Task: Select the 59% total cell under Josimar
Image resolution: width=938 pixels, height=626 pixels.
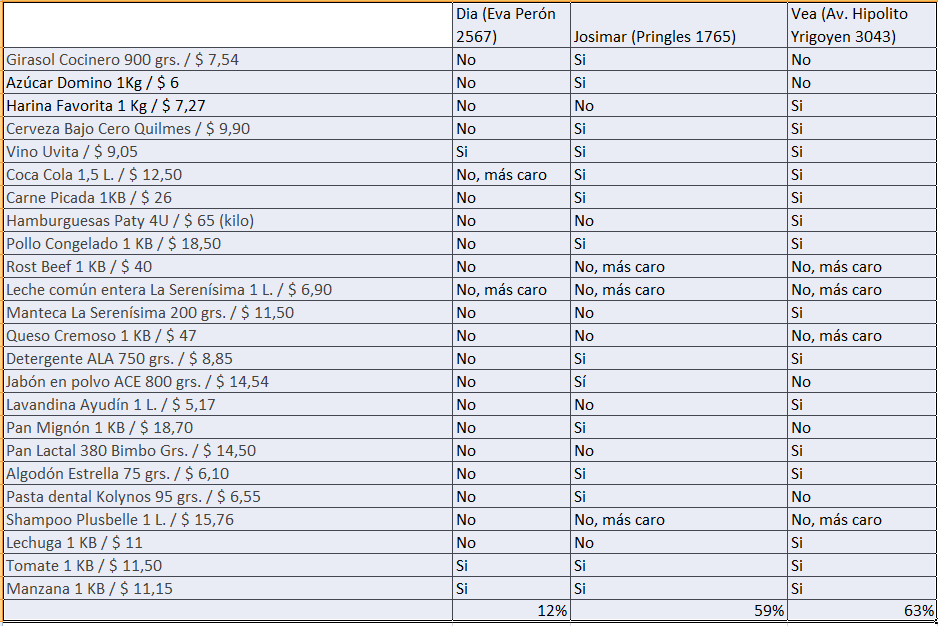Action: [x=679, y=610]
